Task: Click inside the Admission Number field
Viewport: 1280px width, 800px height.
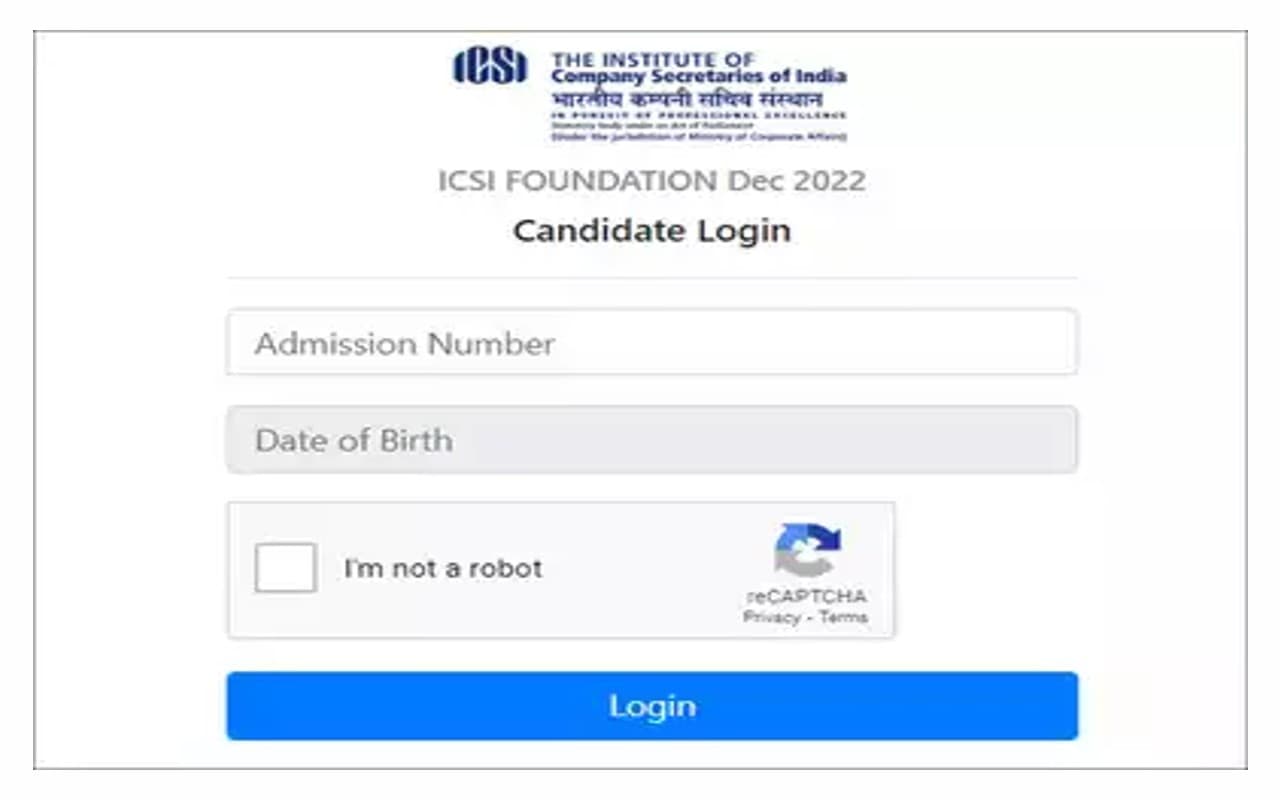Action: [x=653, y=343]
